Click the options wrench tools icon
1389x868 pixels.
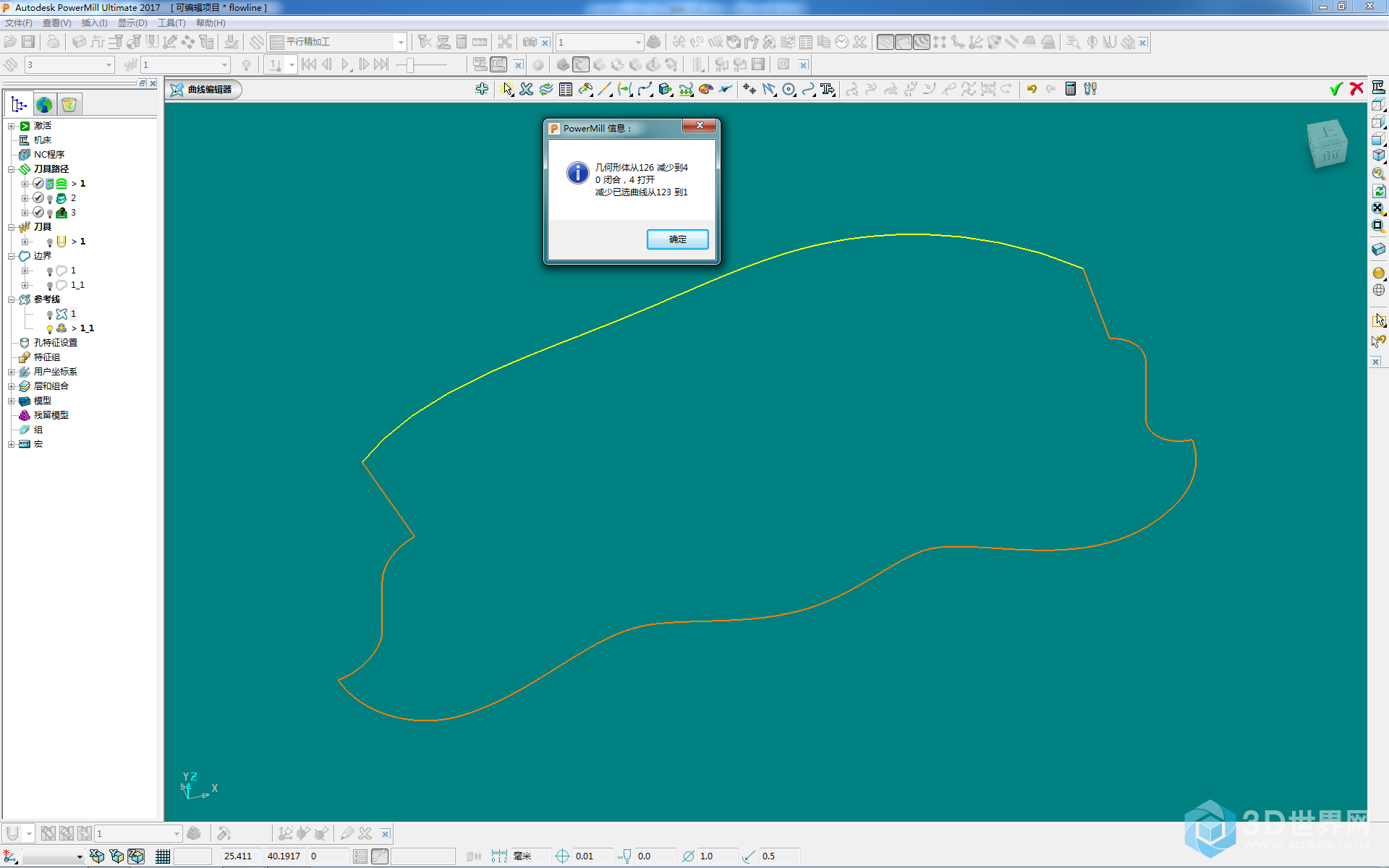(x=1090, y=89)
